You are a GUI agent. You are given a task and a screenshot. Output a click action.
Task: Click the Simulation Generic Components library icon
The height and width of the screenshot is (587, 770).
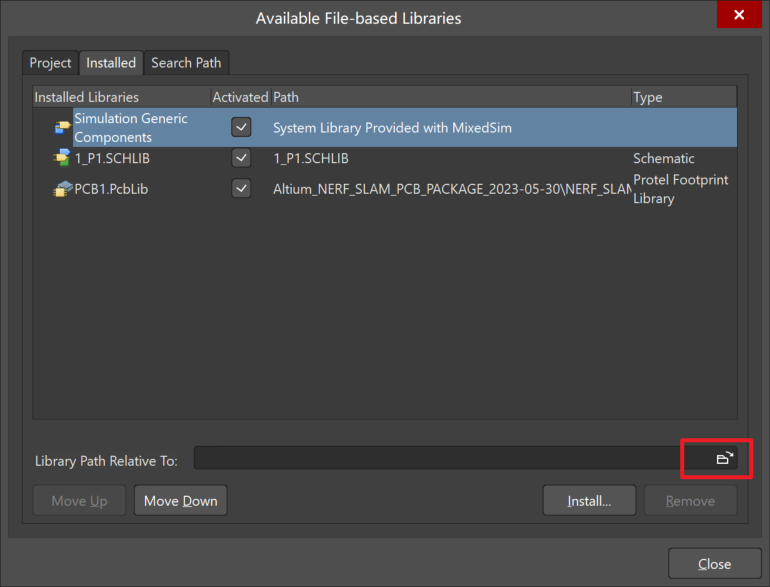click(62, 127)
